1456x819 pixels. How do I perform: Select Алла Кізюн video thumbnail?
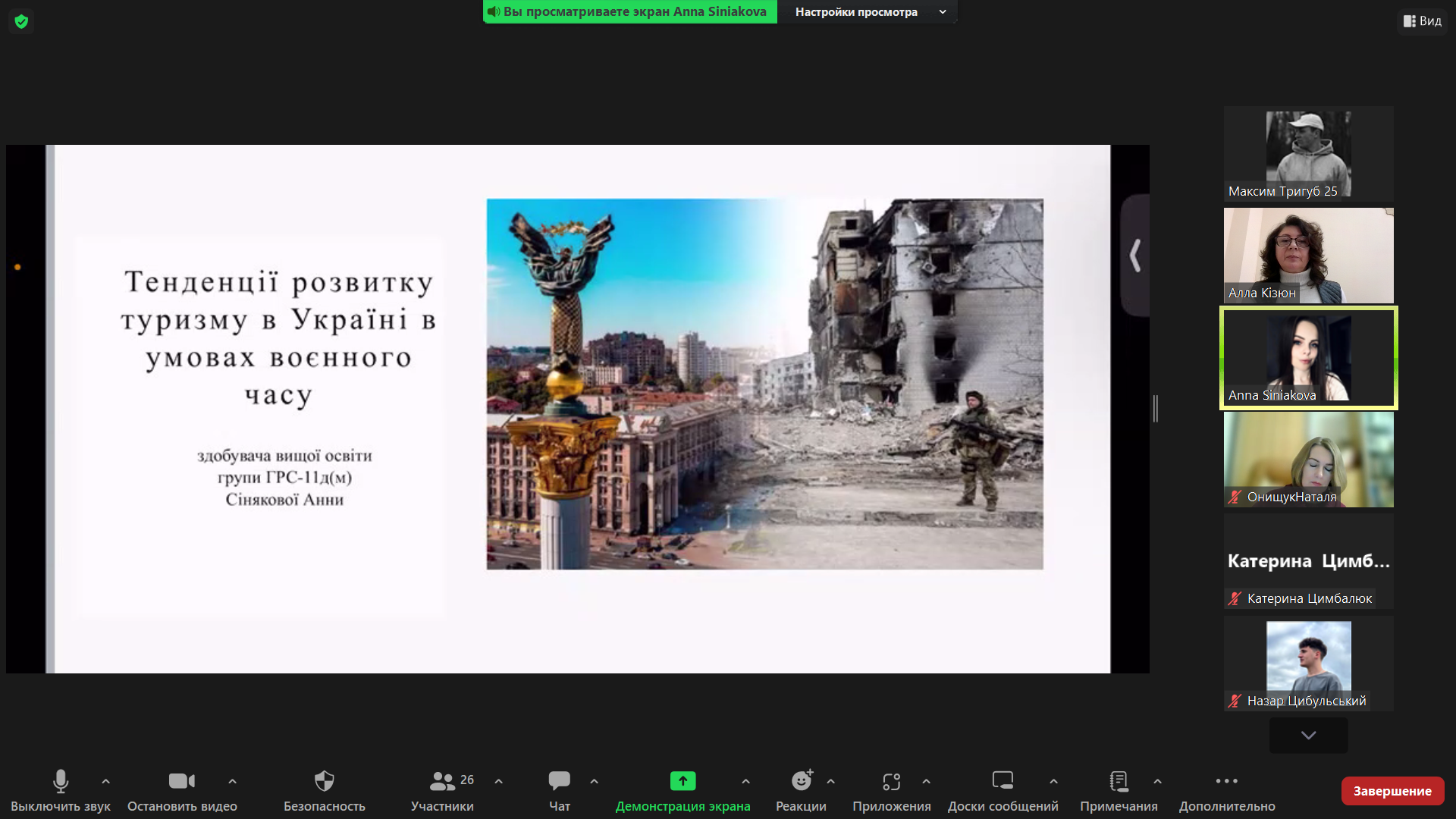pyautogui.click(x=1308, y=256)
